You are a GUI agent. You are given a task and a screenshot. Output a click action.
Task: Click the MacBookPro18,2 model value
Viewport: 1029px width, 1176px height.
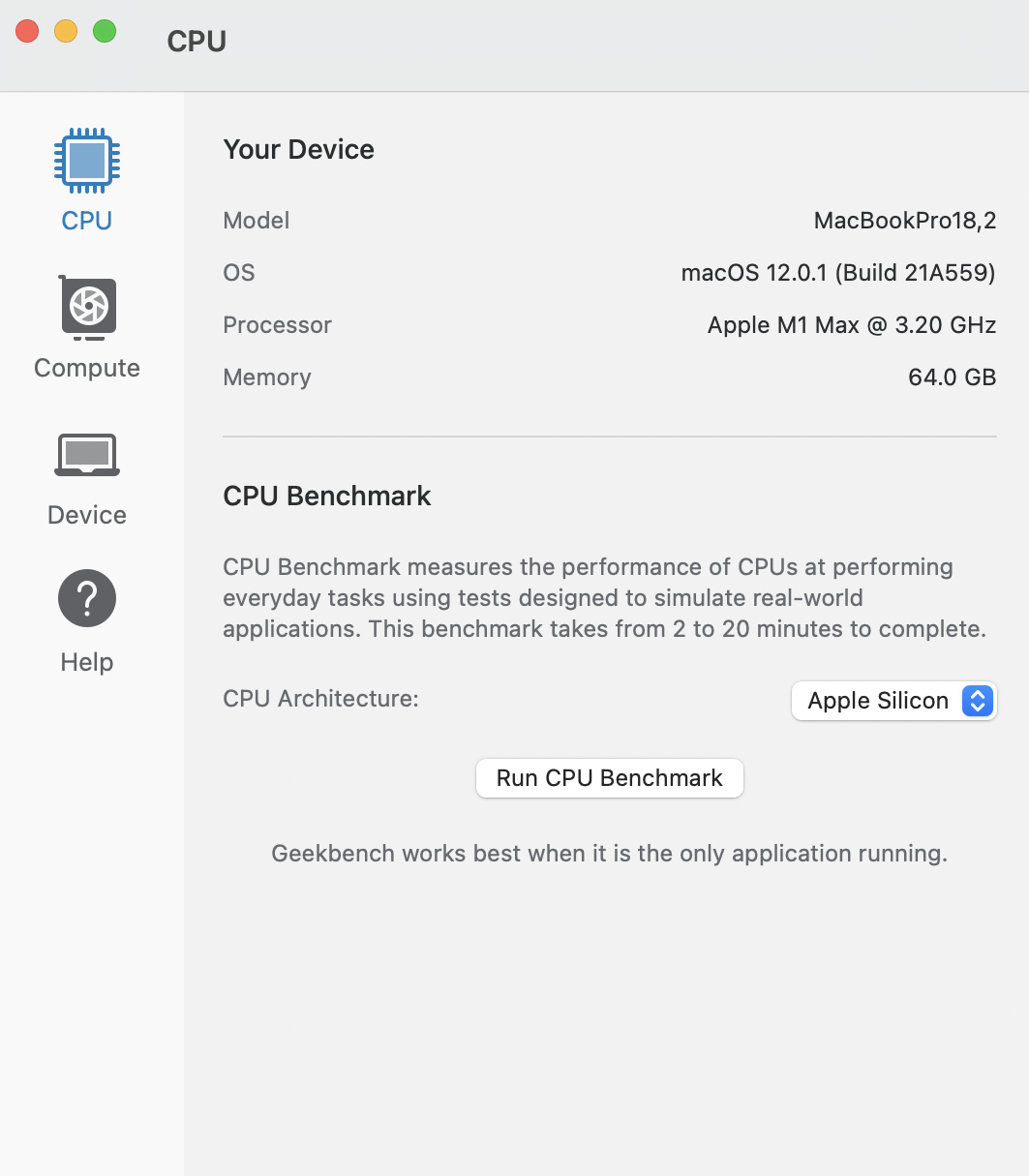click(905, 221)
